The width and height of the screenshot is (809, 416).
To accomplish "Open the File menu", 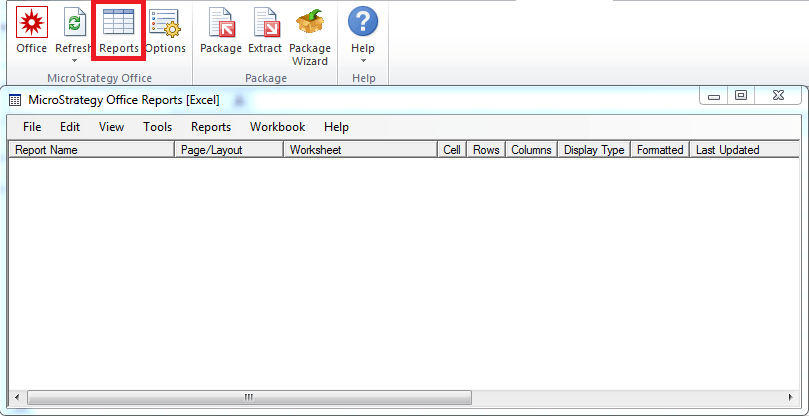I will [x=32, y=127].
